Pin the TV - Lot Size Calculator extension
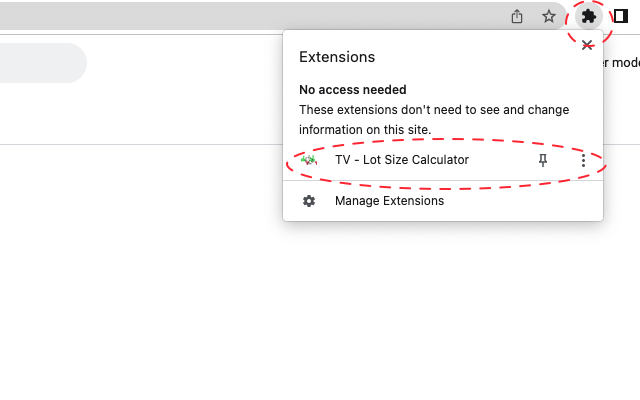 (544, 160)
